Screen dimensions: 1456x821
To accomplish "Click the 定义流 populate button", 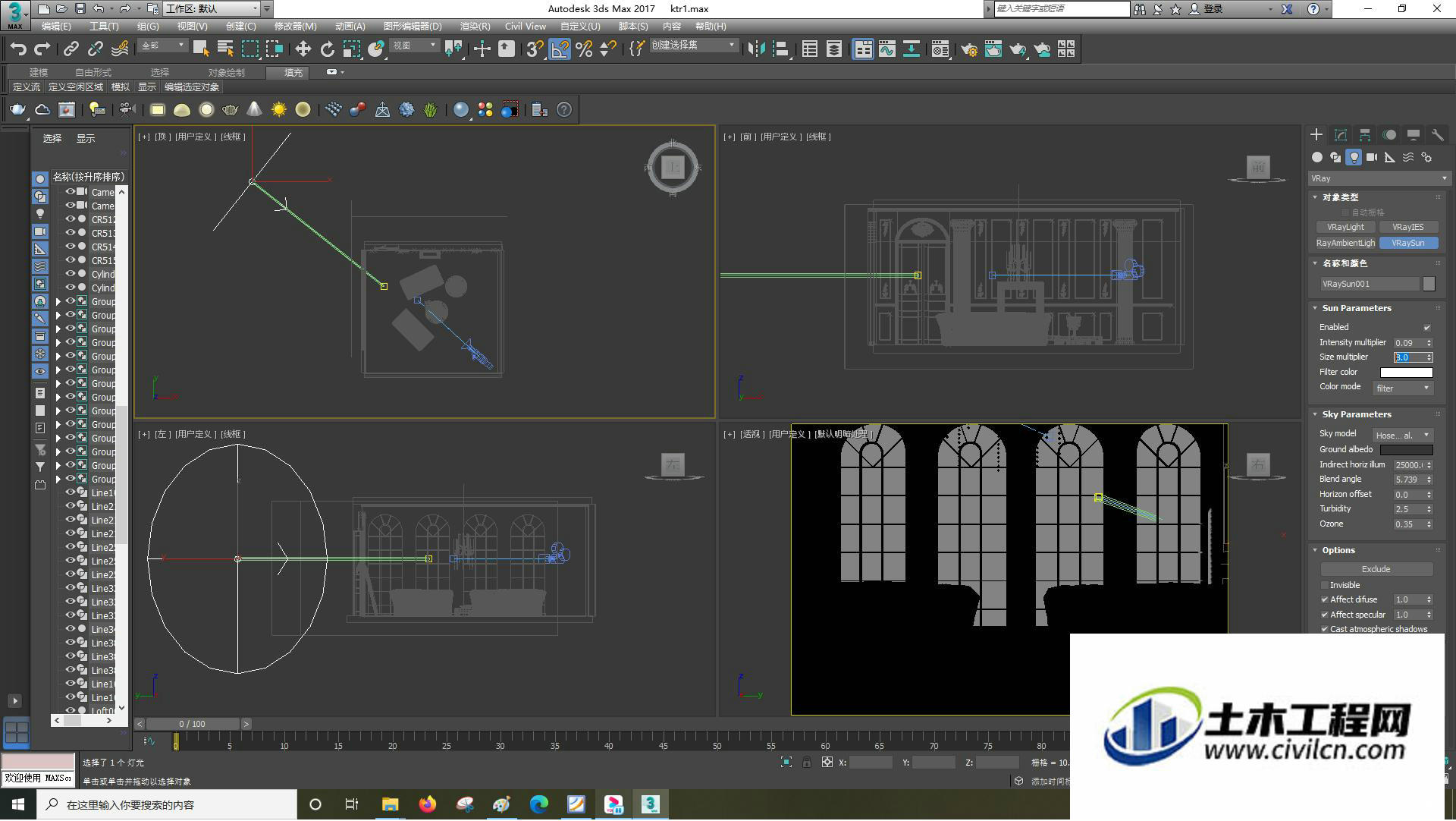I will [x=27, y=87].
